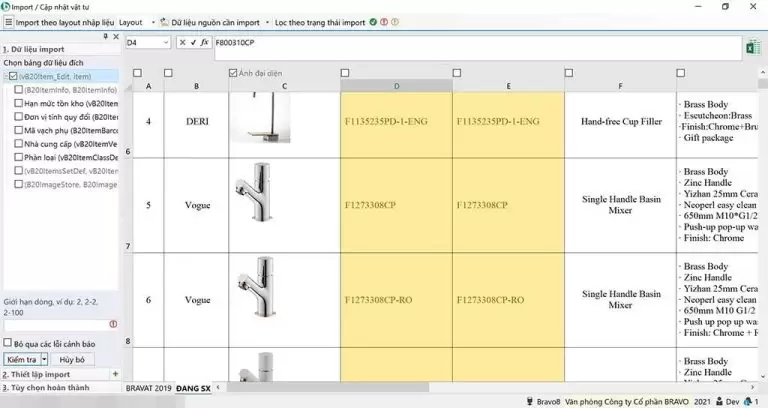This screenshot has height=408, width=768.
Task: Click the yellow cell F1273308CP in column D
Action: (x=396, y=205)
